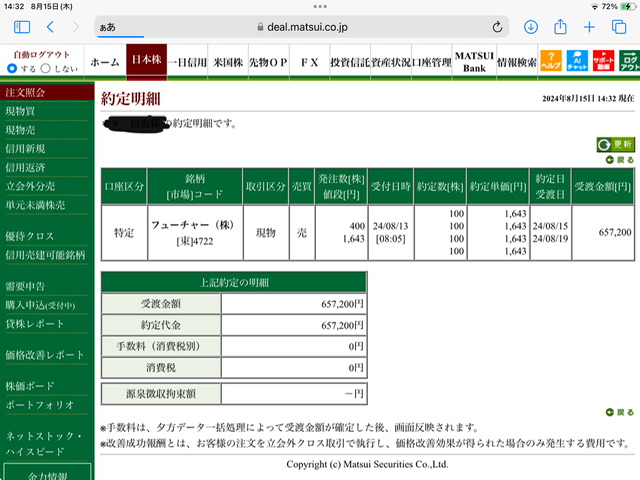Click the [東]4722 stock code
640x480 pixels.
point(195,241)
